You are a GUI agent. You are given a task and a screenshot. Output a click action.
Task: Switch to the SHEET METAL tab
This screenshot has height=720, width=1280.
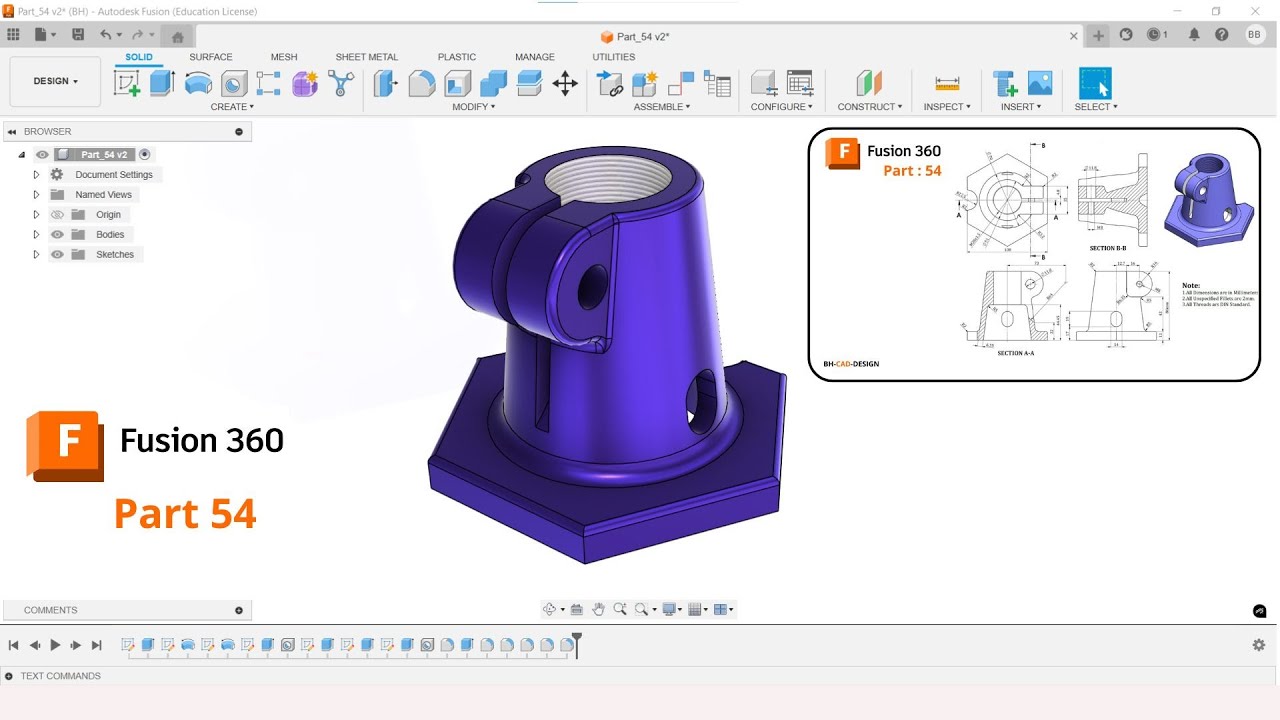(367, 57)
